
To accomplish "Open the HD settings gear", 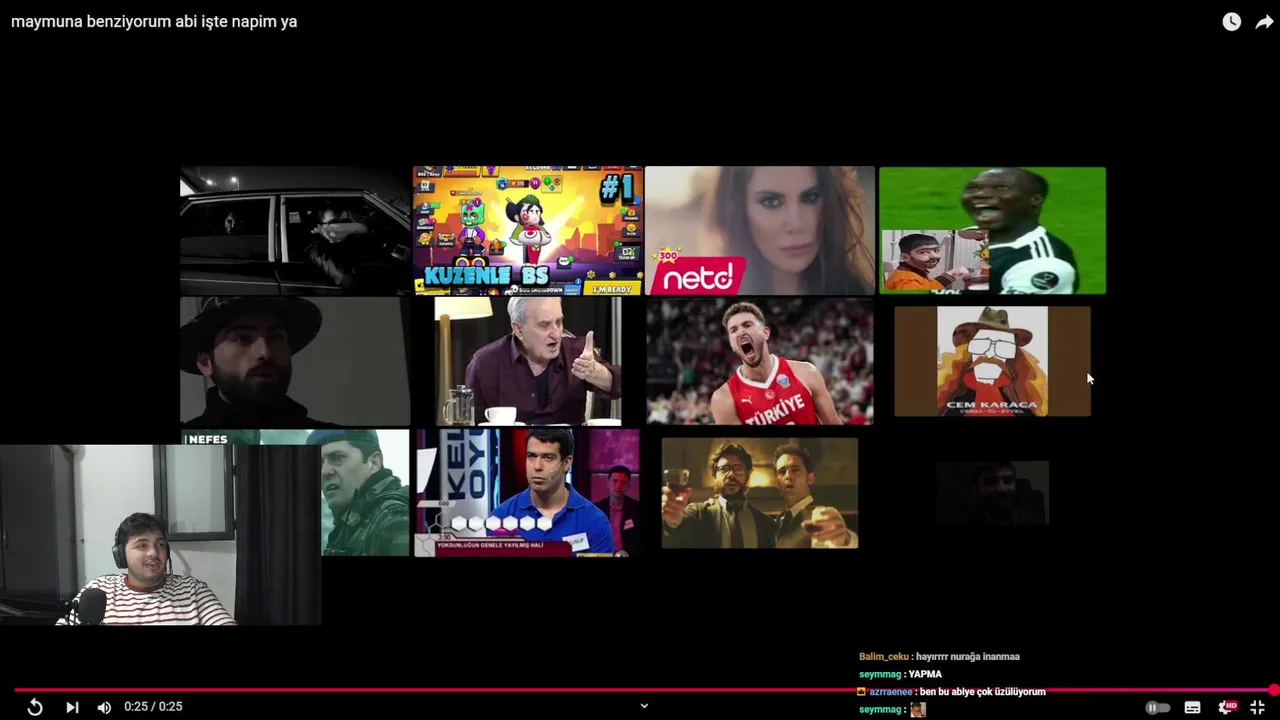I will pyautogui.click(x=1226, y=707).
